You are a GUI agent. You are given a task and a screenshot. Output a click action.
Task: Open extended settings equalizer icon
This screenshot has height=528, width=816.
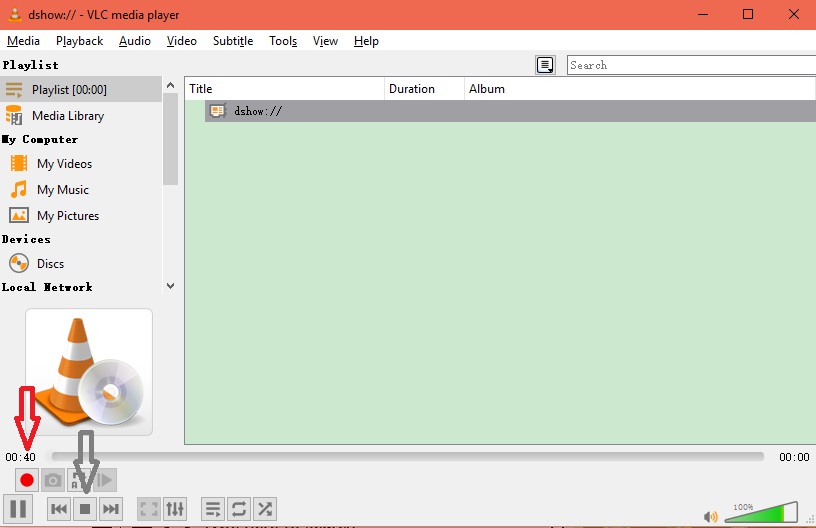click(x=175, y=509)
